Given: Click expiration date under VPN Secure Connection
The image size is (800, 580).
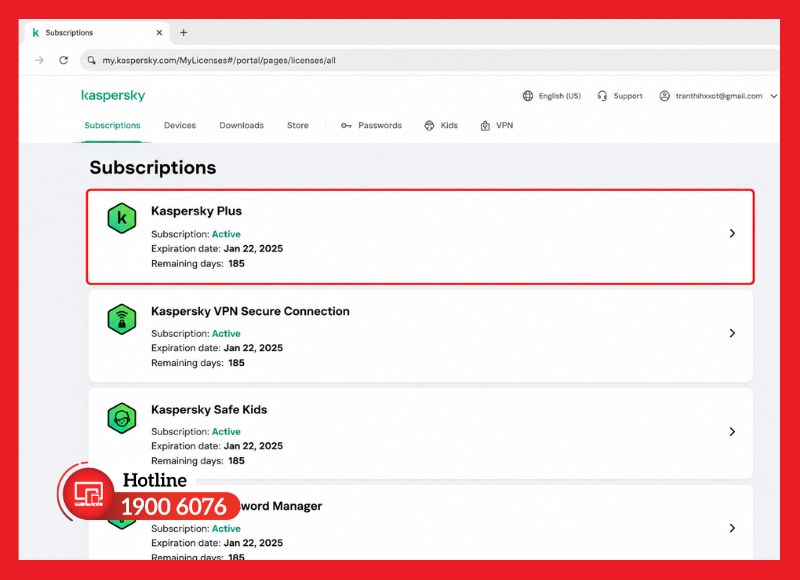Looking at the screenshot, I should pos(253,348).
